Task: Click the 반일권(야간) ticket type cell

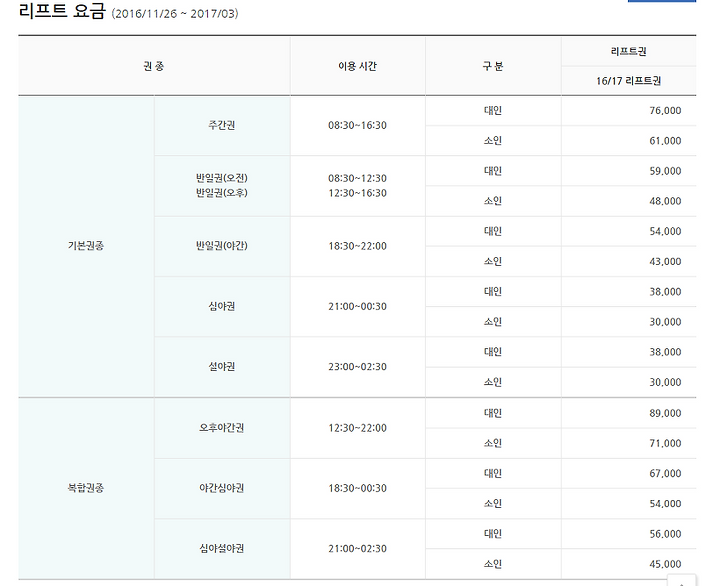Action: 222,246
